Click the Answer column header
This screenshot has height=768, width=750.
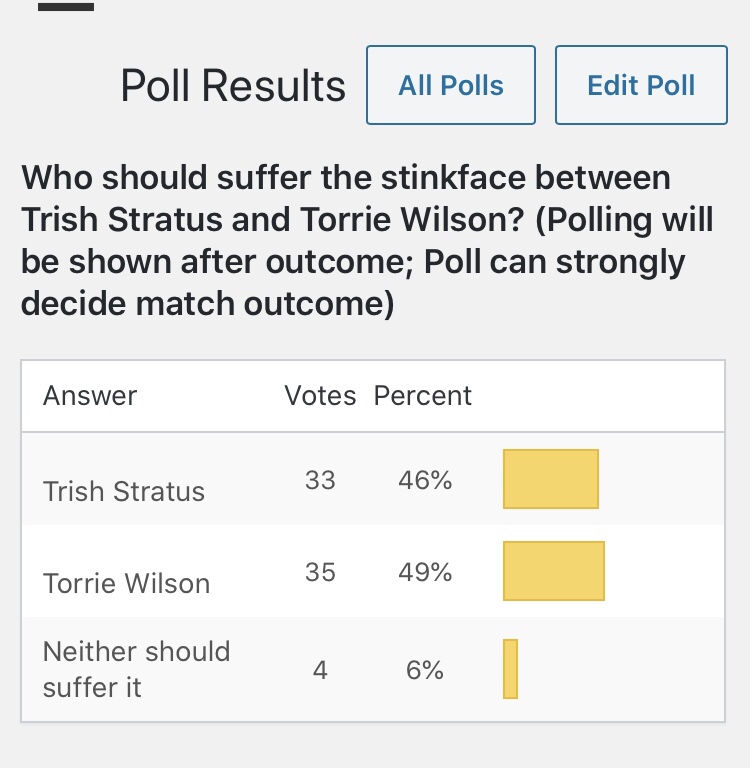(90, 396)
